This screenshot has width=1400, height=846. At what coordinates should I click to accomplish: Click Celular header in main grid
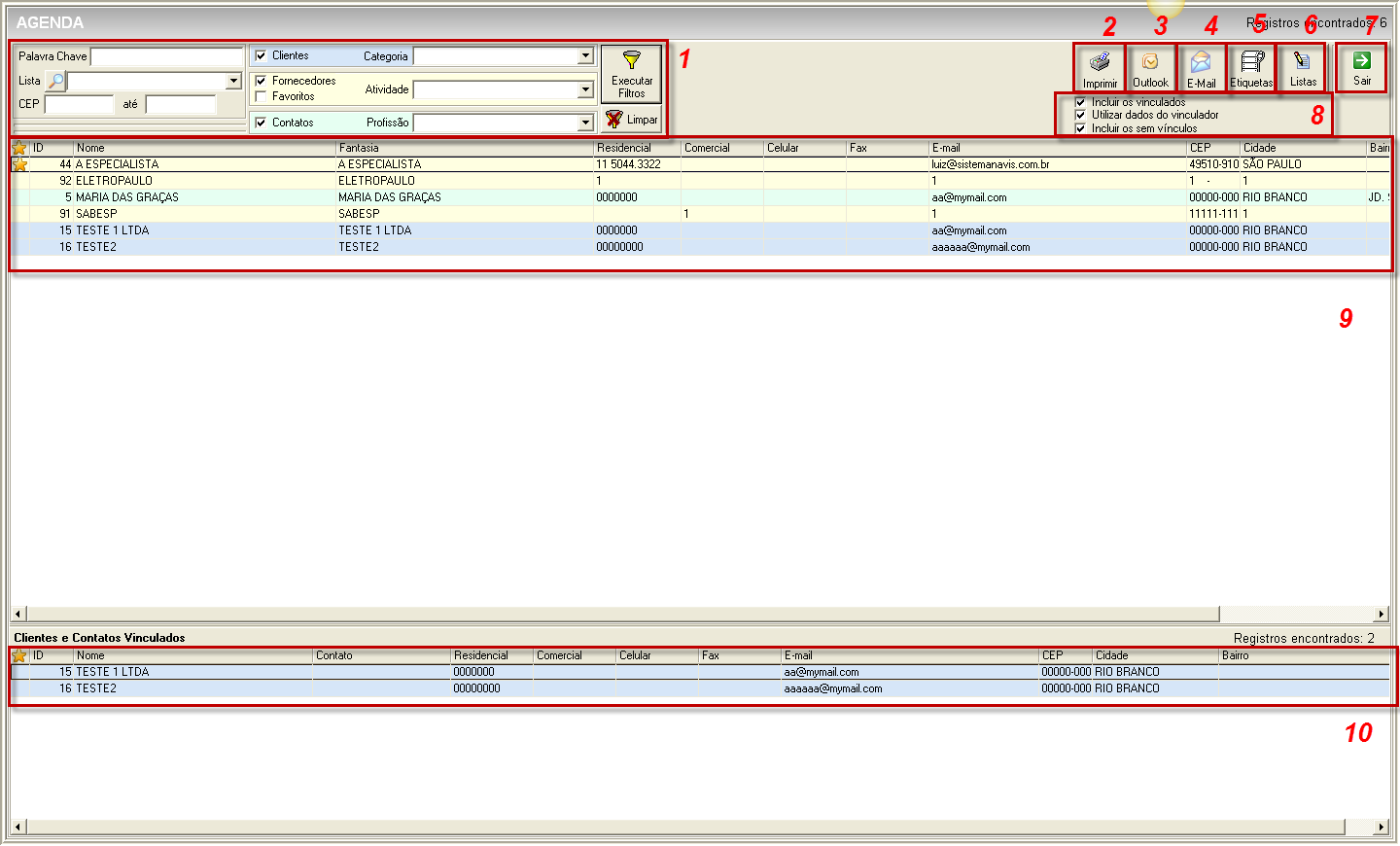tap(805, 148)
